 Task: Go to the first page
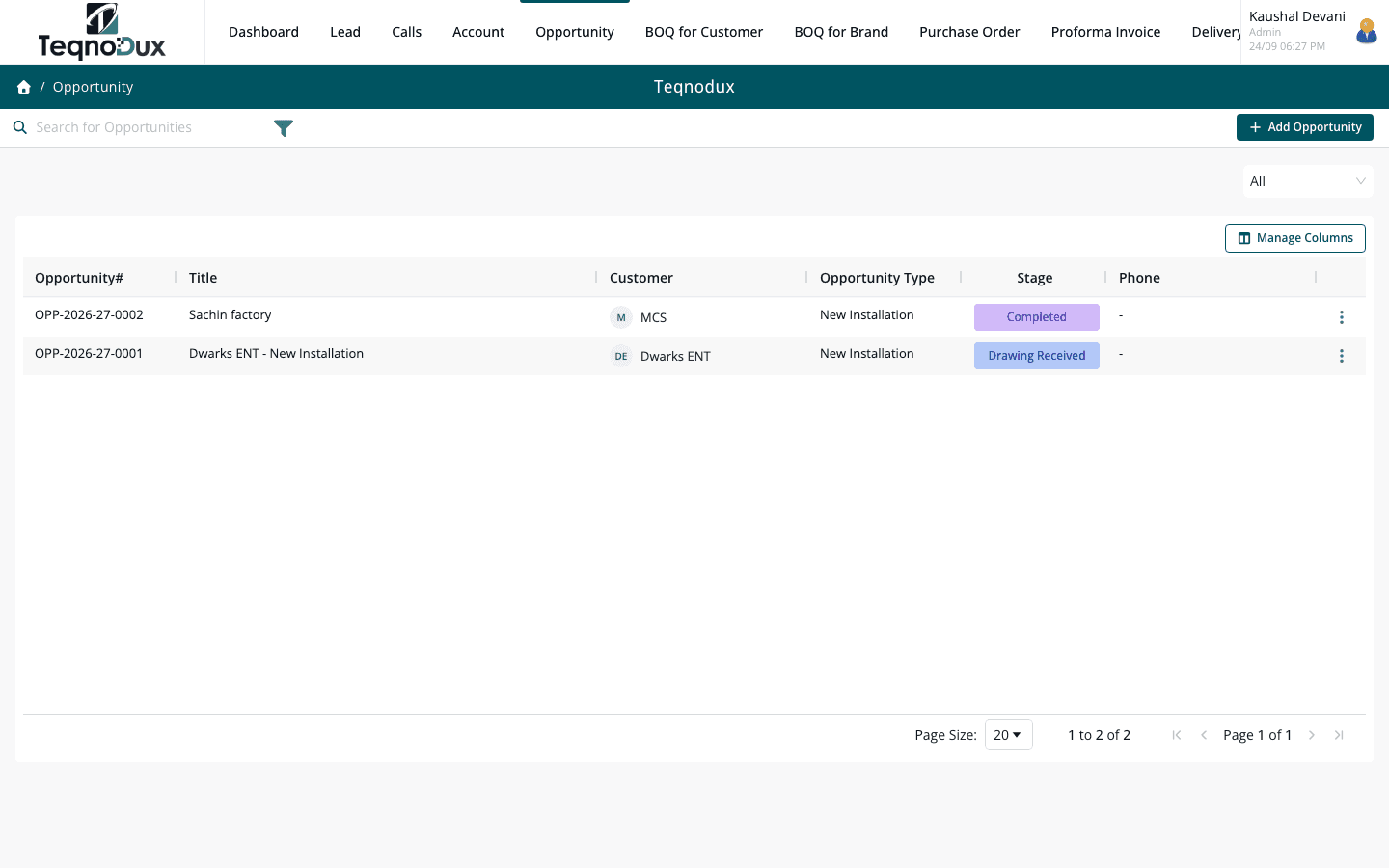pos(1177,735)
